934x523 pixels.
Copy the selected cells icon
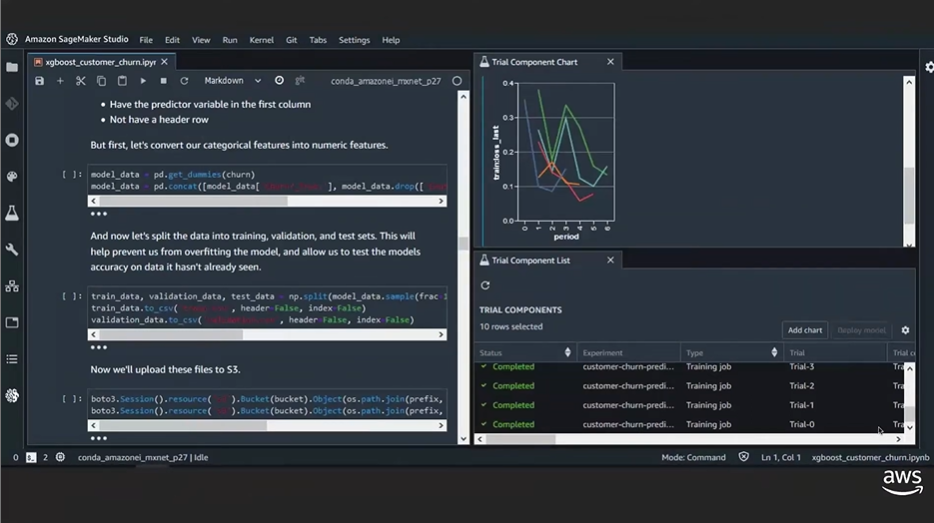tap(101, 81)
